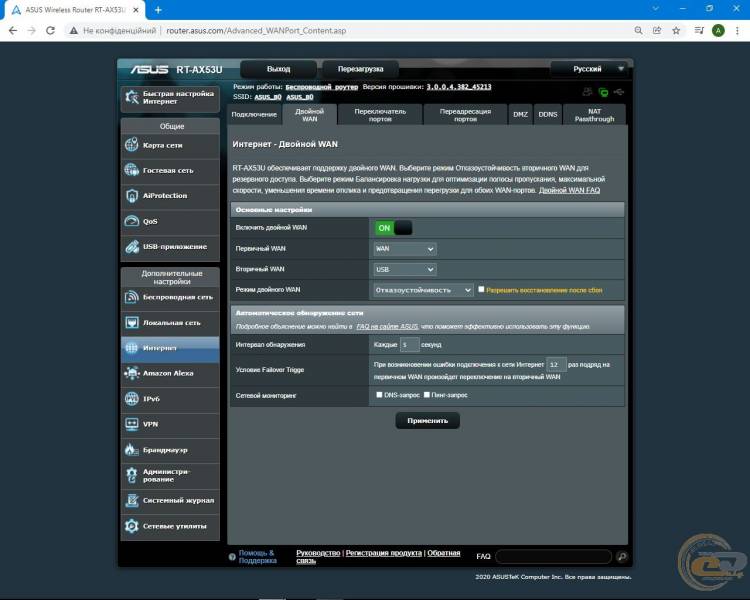Open LAN (Локальная сеть) icon
The image size is (750, 600).
tap(132, 322)
